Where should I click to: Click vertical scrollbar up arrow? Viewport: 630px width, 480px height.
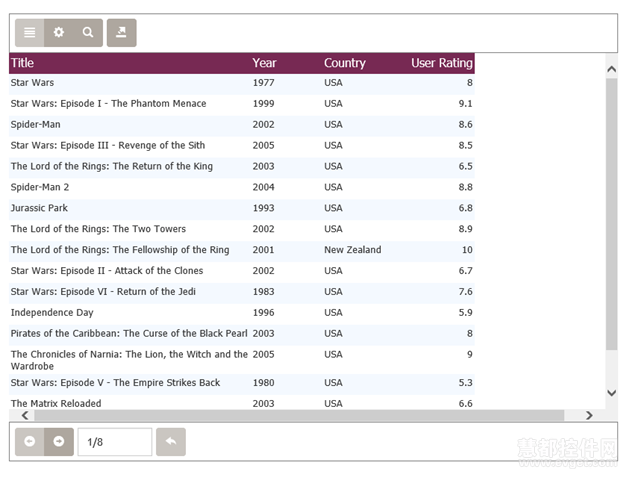(x=612, y=69)
